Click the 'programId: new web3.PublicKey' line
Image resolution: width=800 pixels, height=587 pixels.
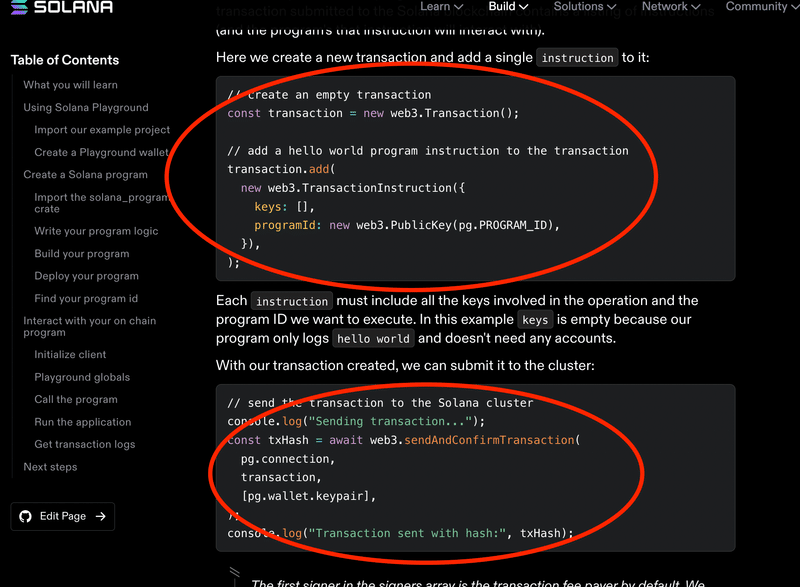coord(407,225)
